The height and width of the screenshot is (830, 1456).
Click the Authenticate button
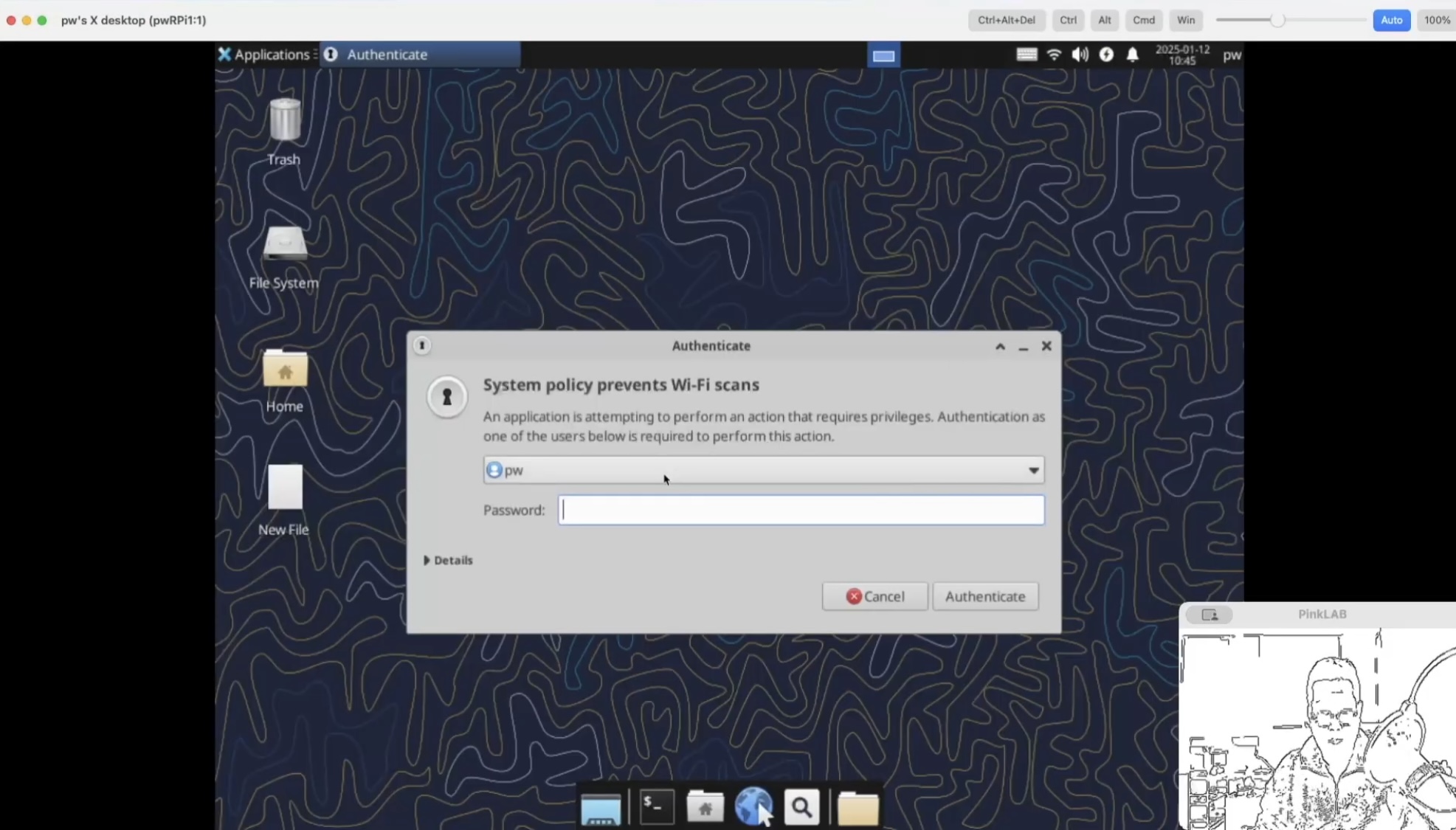point(984,596)
